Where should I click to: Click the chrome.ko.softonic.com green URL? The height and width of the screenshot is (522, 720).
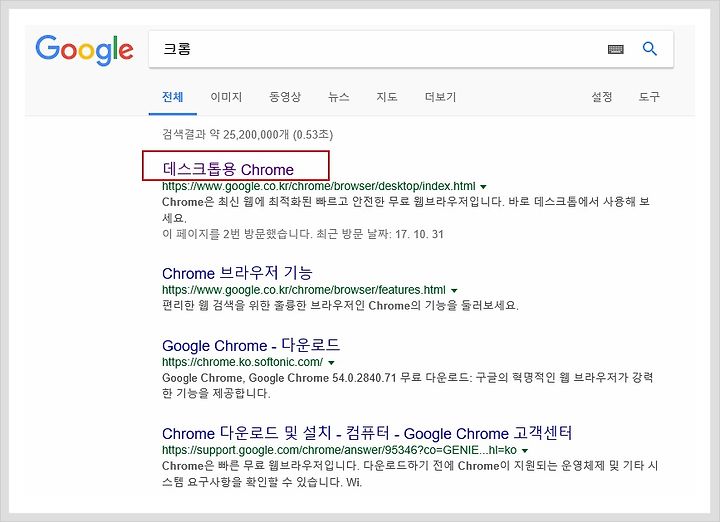[x=242, y=362]
